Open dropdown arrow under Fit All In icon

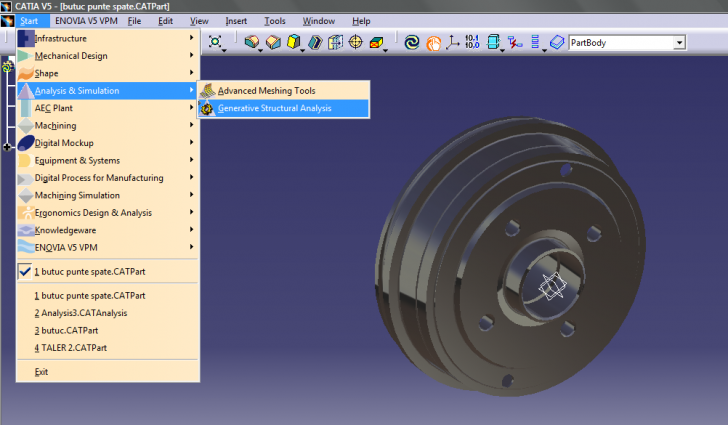224,50
